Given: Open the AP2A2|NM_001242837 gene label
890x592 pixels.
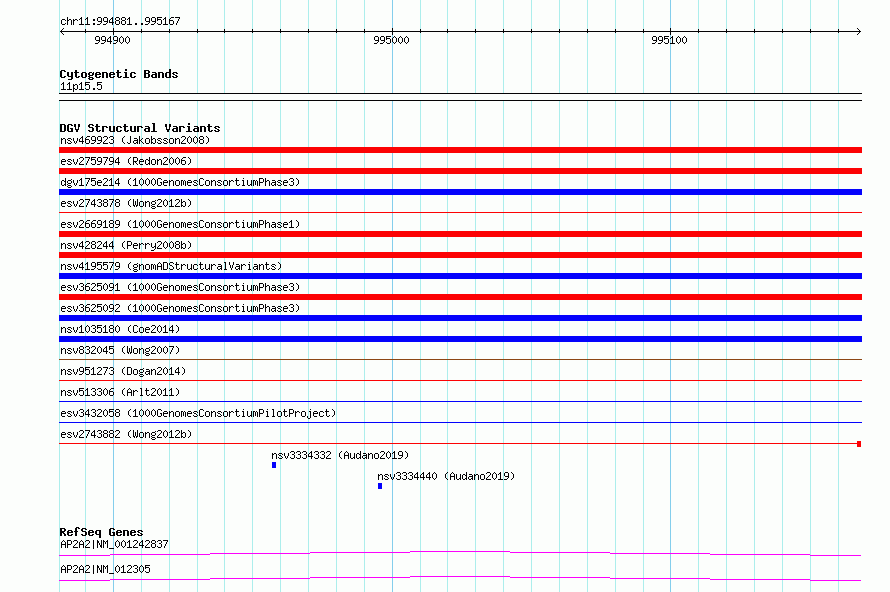Looking at the screenshot, I should pyautogui.click(x=114, y=544).
